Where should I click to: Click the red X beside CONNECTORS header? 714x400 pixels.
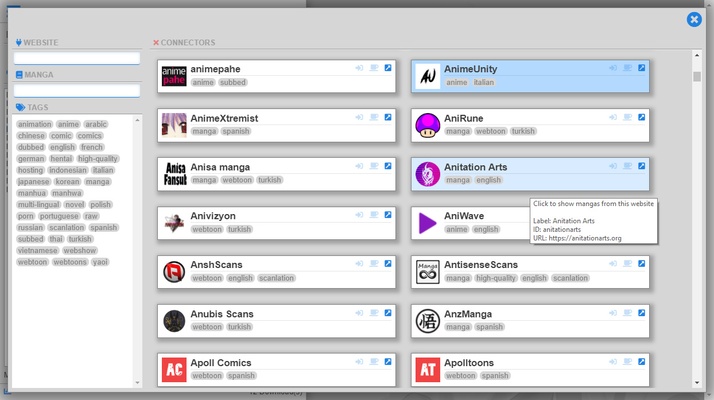point(156,42)
